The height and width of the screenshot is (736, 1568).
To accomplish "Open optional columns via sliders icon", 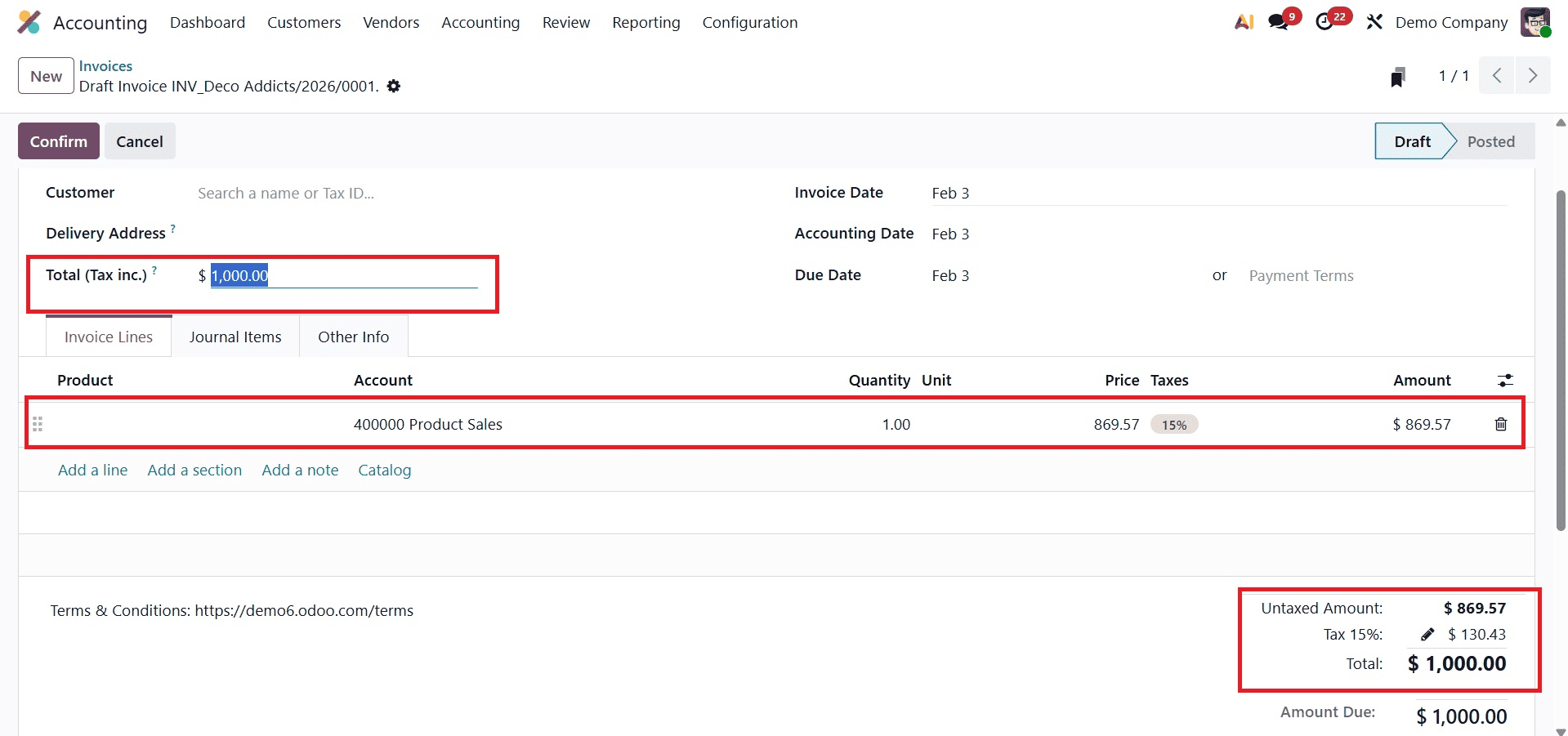I will point(1506,380).
